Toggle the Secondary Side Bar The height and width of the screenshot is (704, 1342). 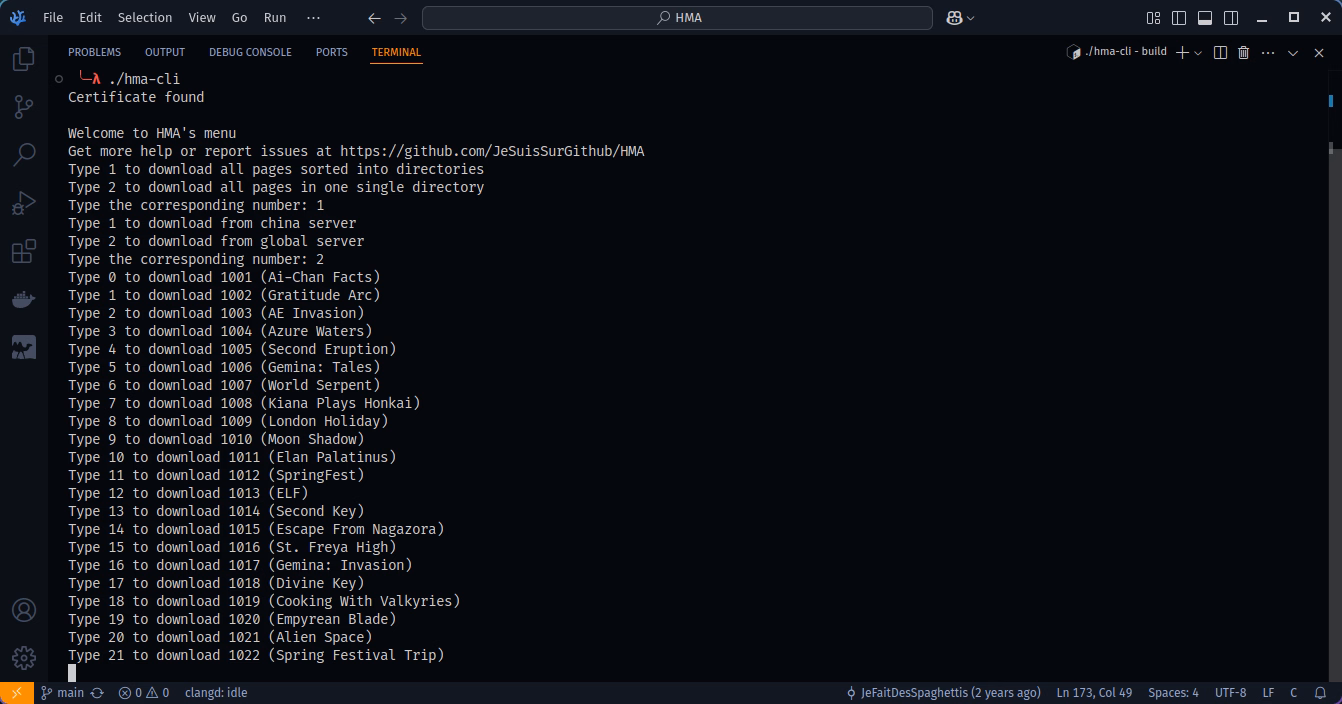1231,18
